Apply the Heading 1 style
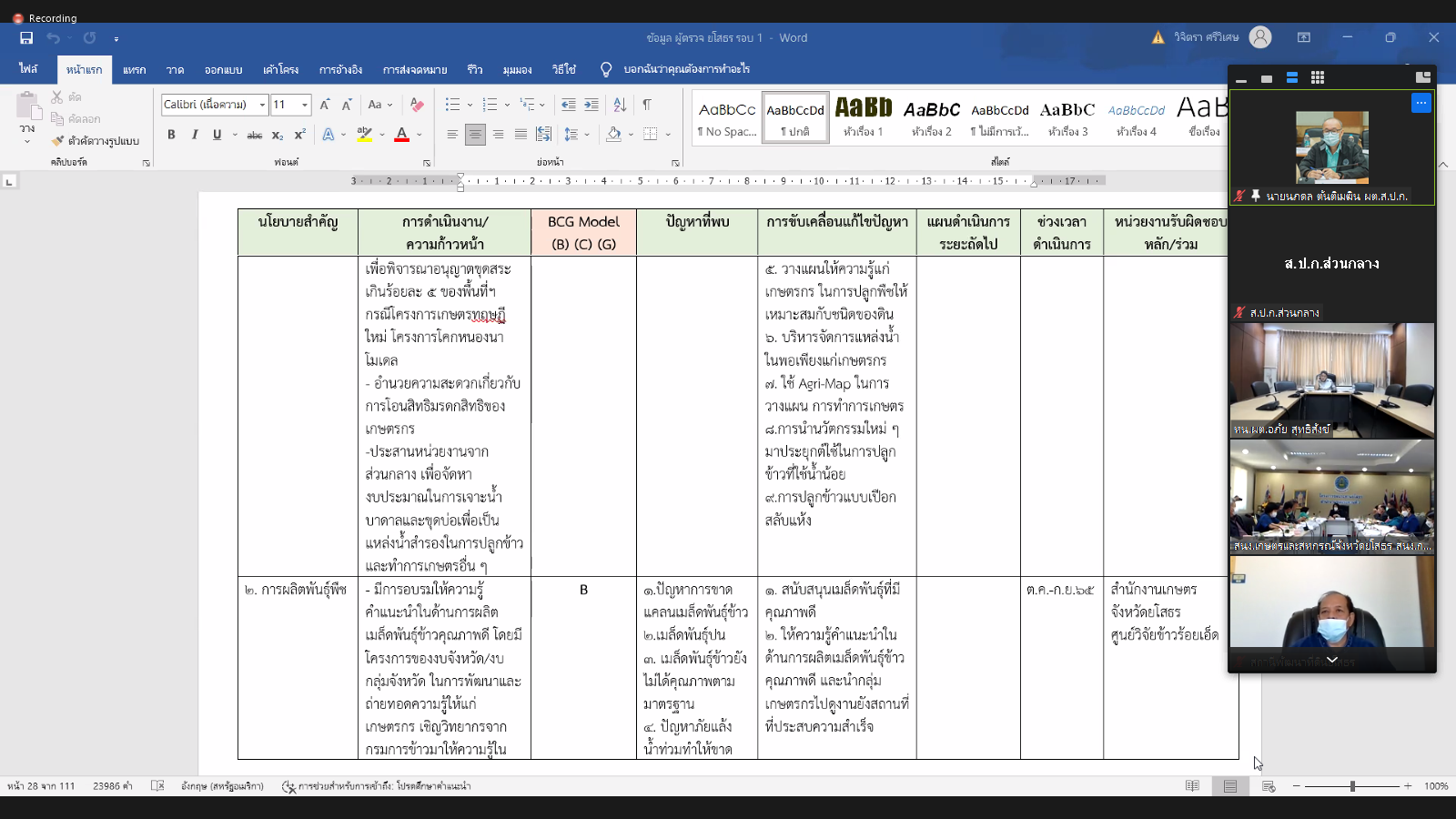 tap(863, 117)
